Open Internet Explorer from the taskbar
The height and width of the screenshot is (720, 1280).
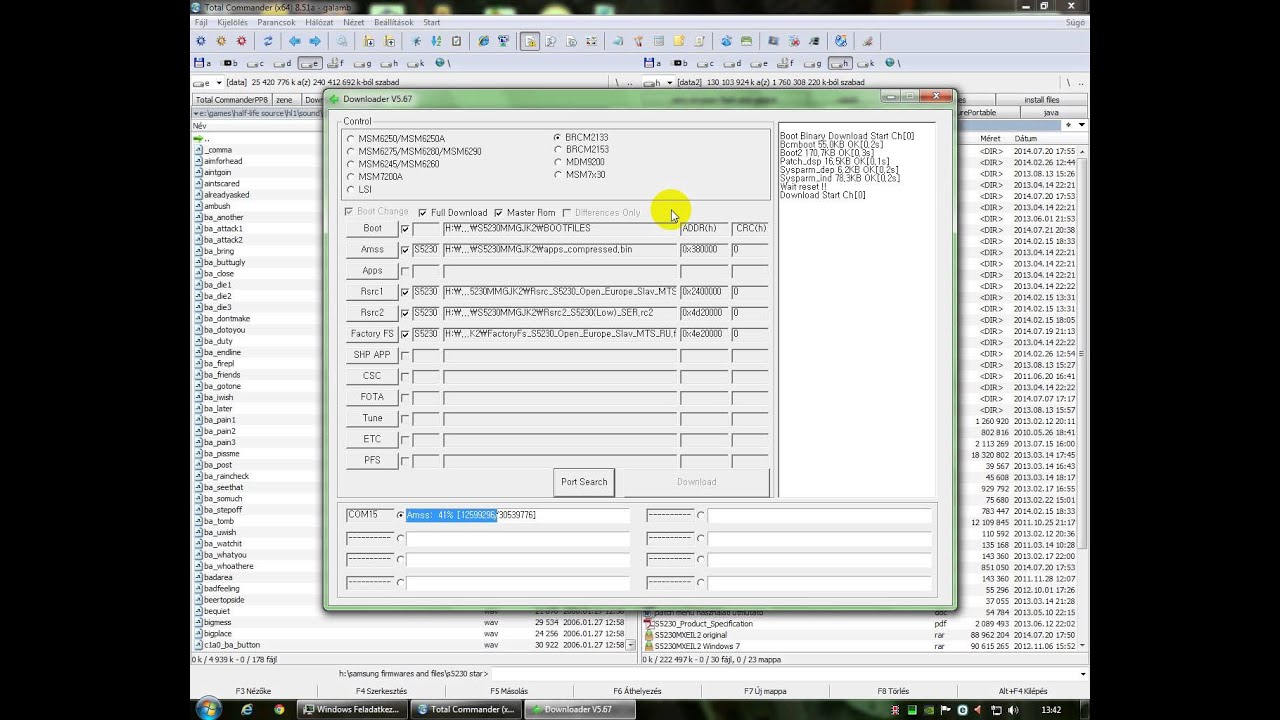click(x=247, y=709)
